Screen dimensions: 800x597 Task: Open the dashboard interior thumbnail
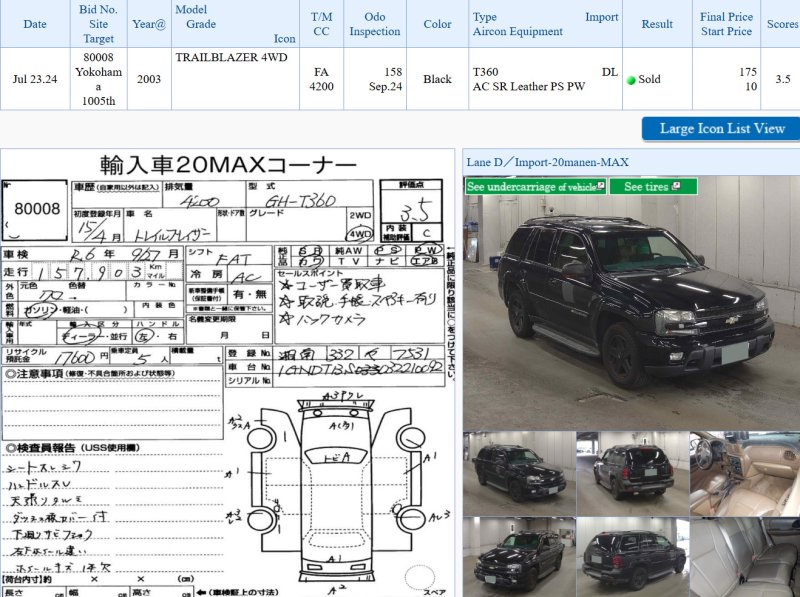tap(744, 471)
